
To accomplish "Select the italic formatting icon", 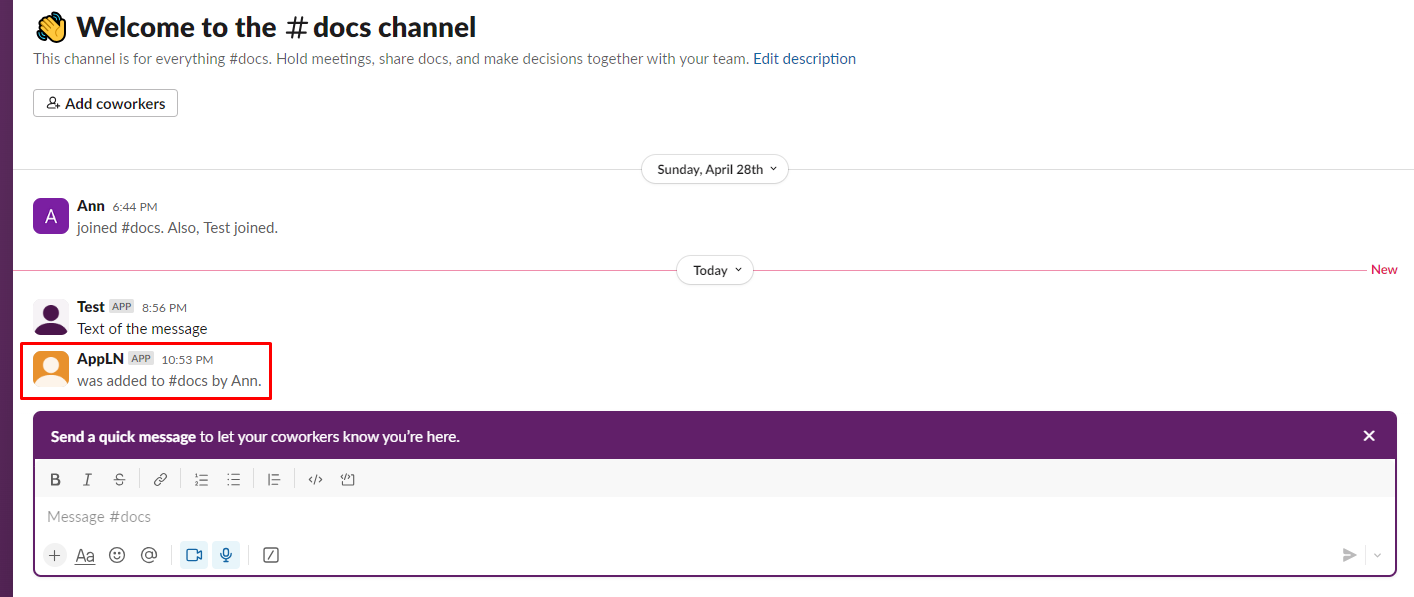I will (87, 479).
